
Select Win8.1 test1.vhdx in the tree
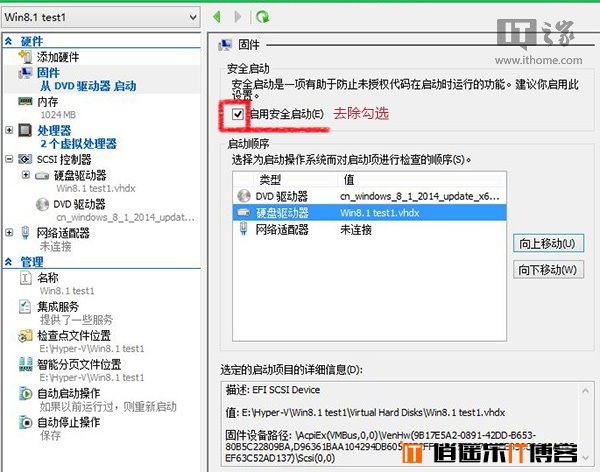[96, 188]
